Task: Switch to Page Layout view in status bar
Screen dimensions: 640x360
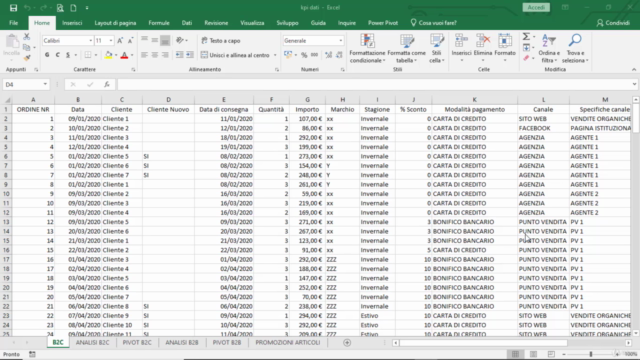Action: tap(533, 354)
